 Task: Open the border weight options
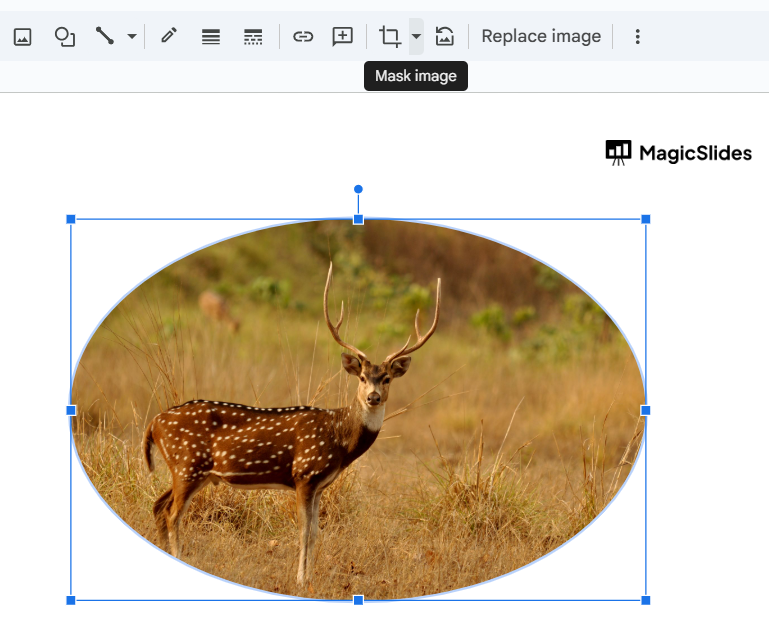[211, 37]
